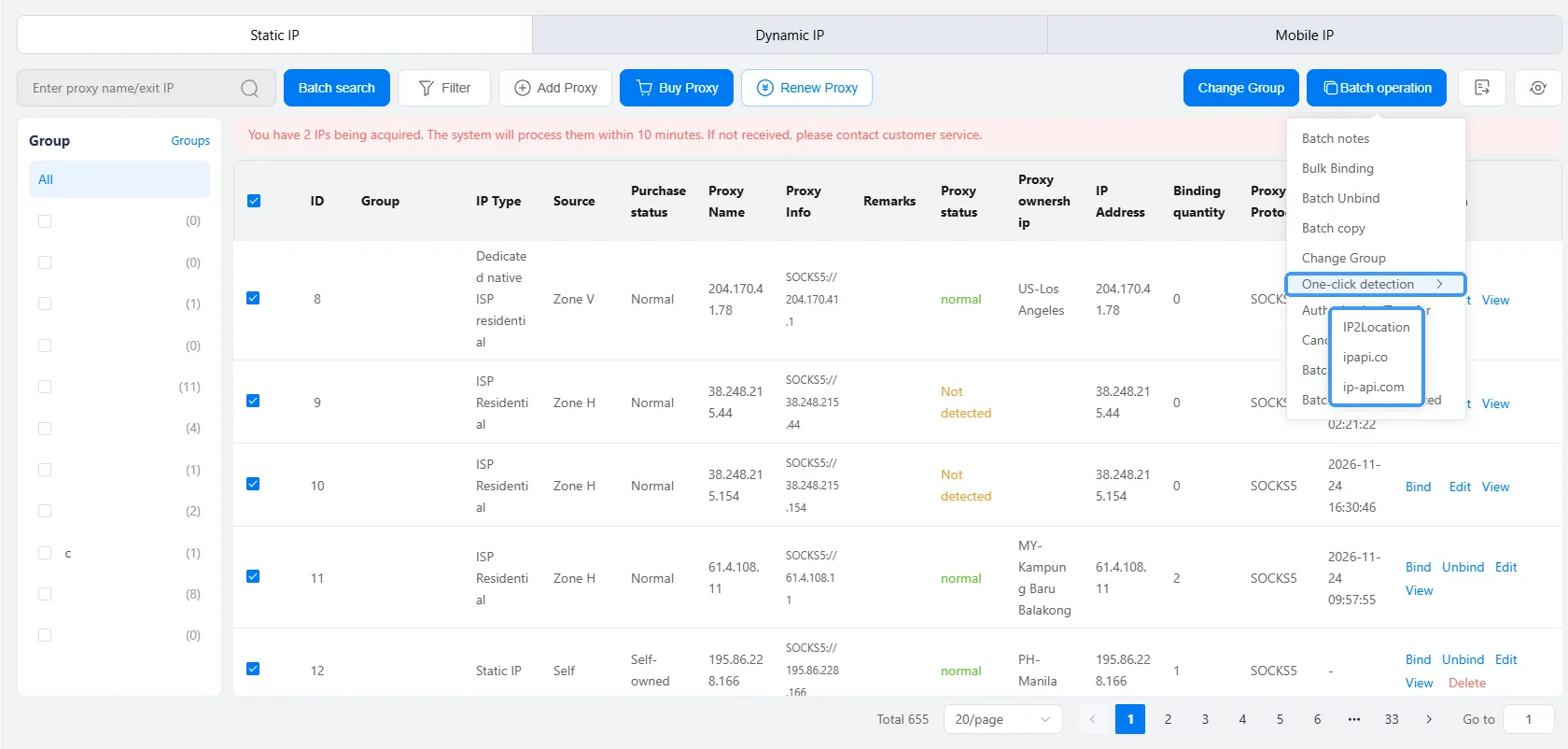
Task: Select the All group item
Action: [x=119, y=179]
